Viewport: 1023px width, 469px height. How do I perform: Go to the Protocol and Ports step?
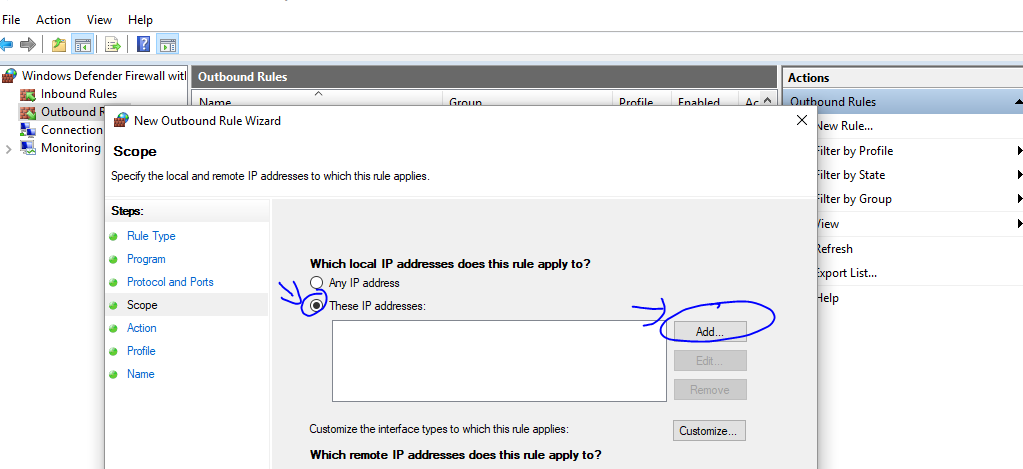[x=170, y=282]
